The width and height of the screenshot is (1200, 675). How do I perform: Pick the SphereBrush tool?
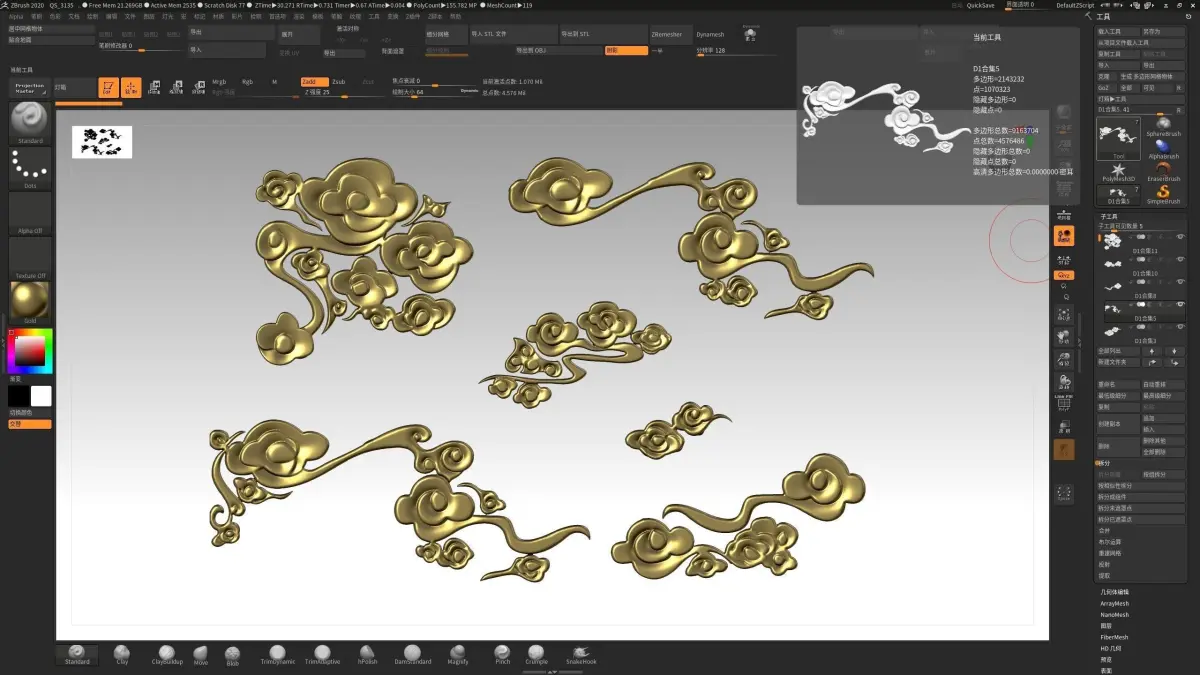click(x=1163, y=126)
